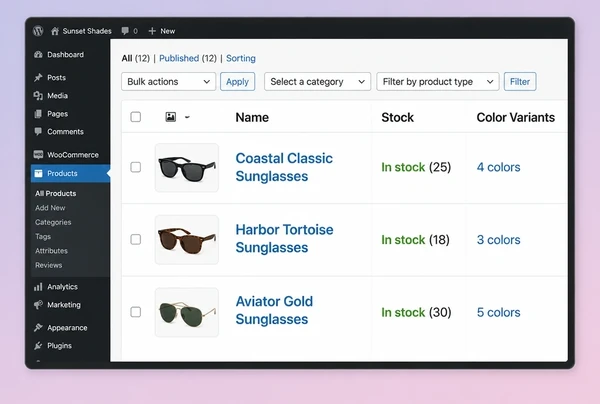Click the 5 colors variants link

click(x=498, y=313)
